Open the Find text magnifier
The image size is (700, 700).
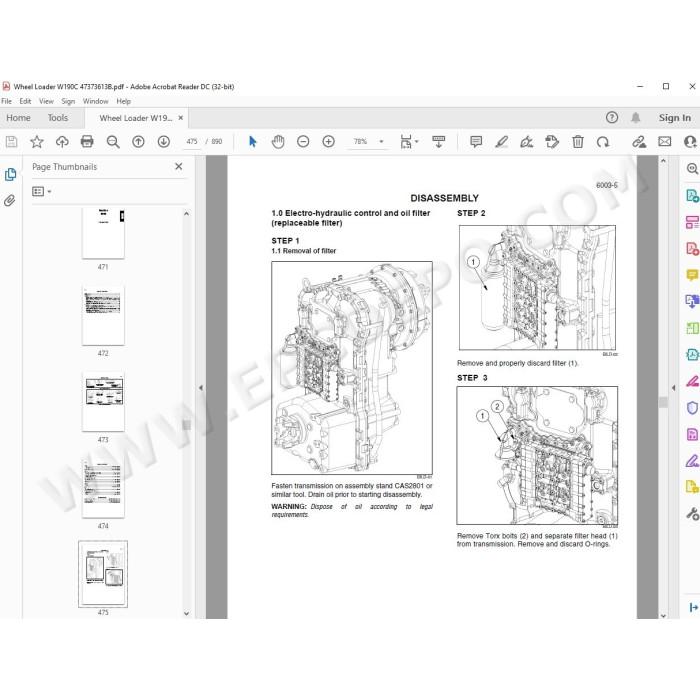(x=113, y=142)
